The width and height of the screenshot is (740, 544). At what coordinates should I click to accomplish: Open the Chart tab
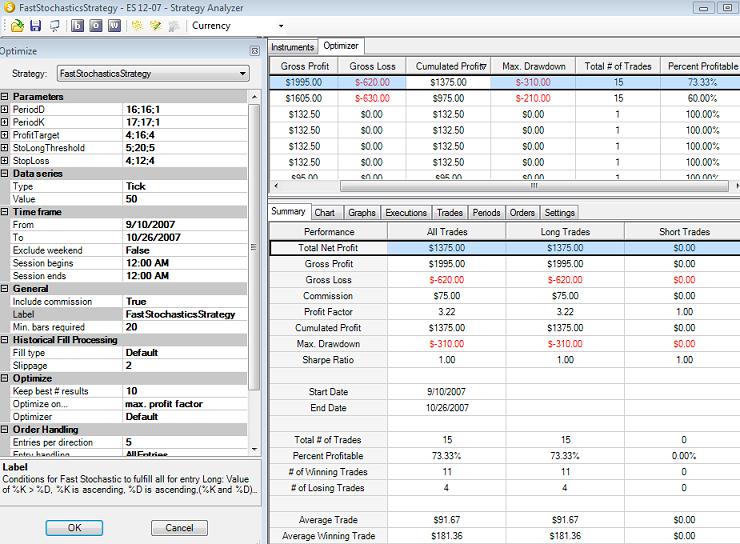(x=325, y=213)
